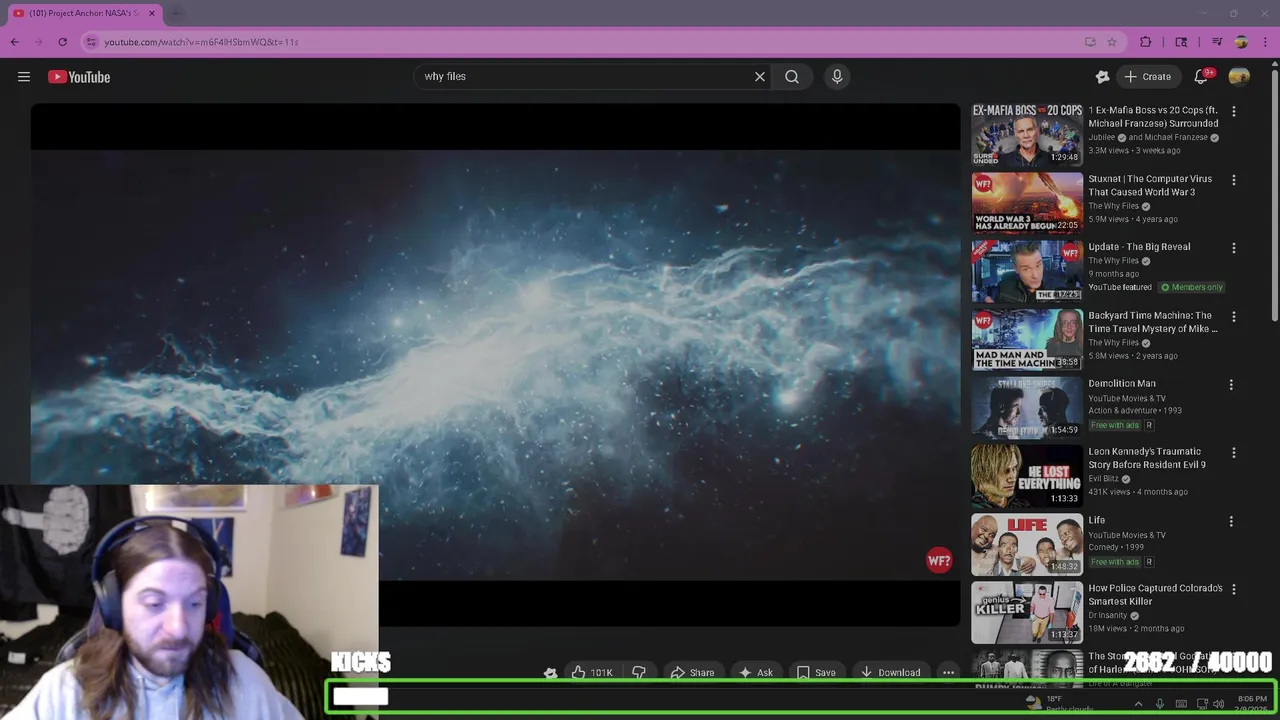Open more actions ellipsis under the video

pos(948,672)
